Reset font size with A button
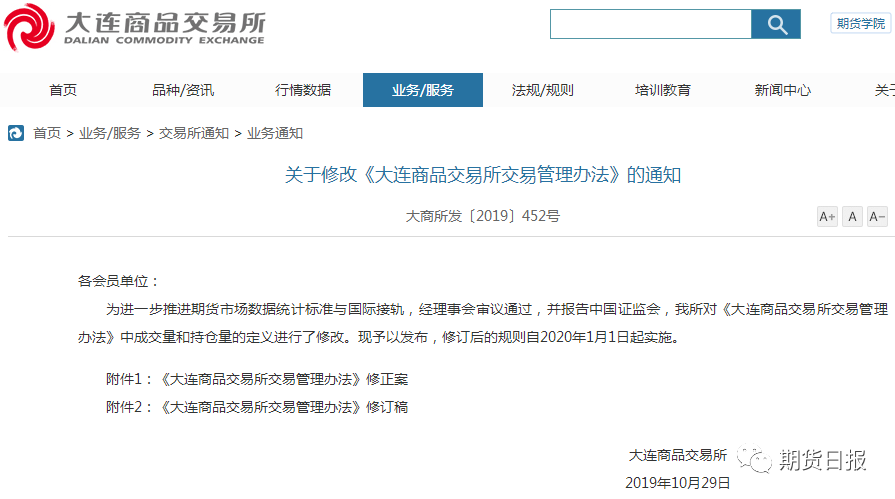Screen dimensions: 895x499 point(852,216)
